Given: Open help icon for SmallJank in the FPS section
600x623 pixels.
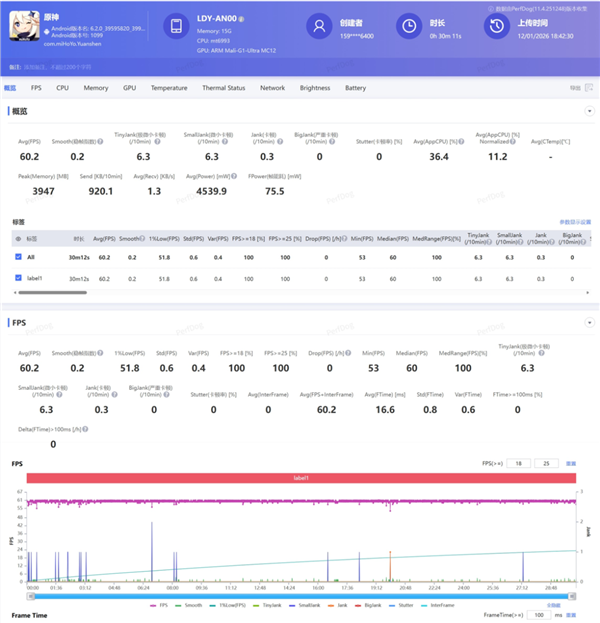Looking at the screenshot, I should 59,395.
